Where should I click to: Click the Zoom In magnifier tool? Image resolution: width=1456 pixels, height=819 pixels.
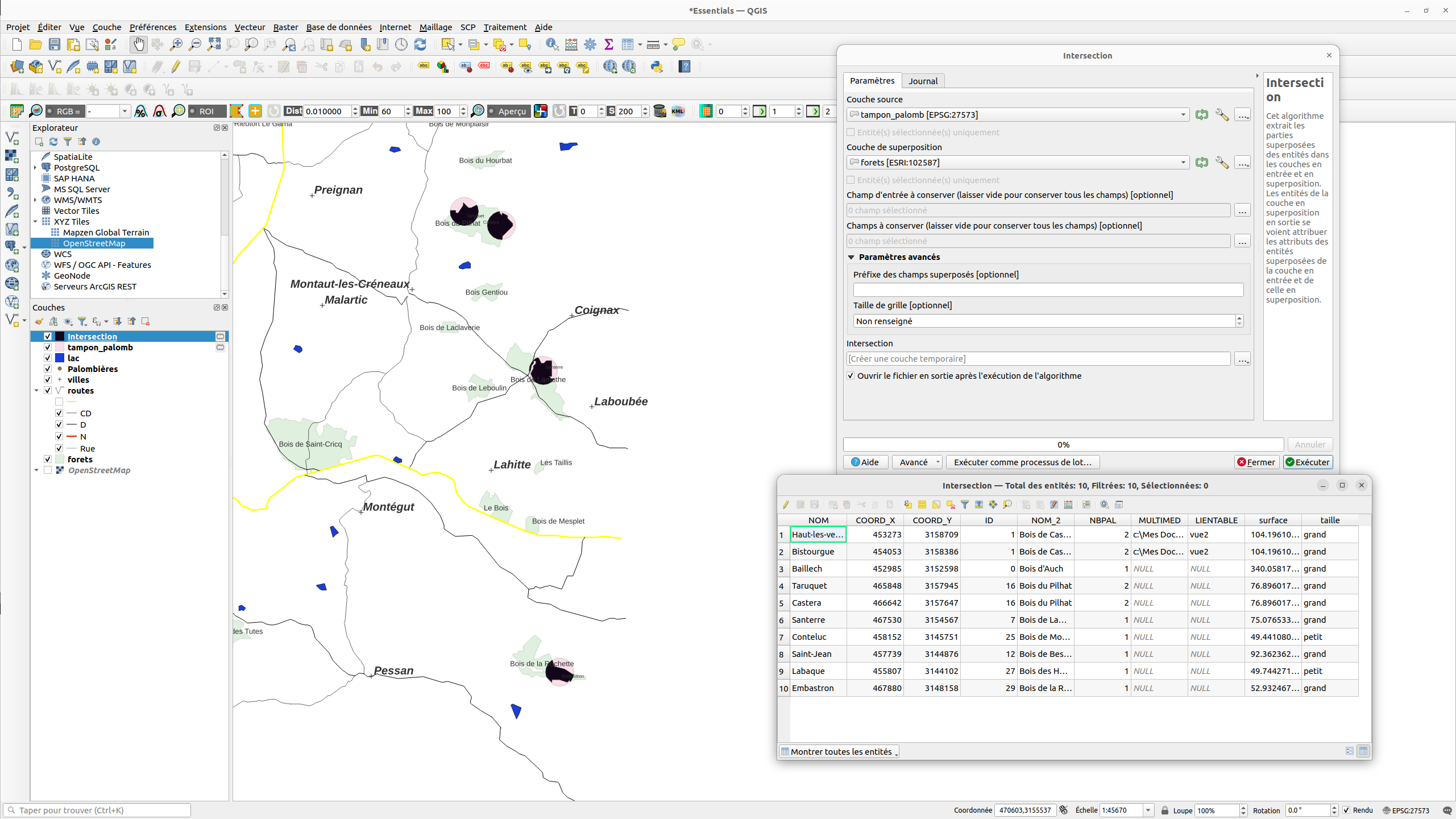176,44
